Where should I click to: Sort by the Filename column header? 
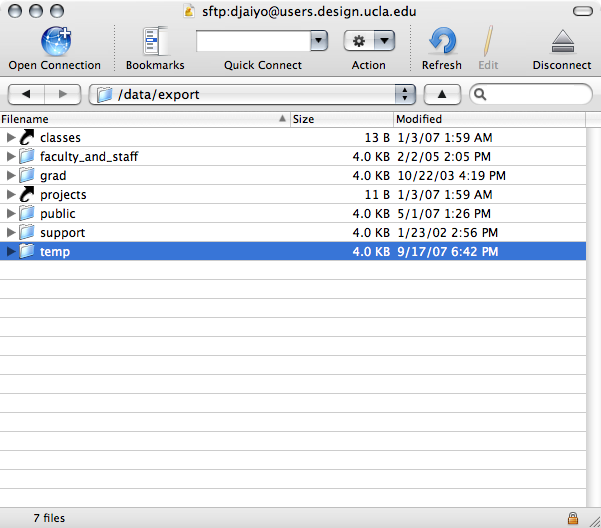pos(140,119)
